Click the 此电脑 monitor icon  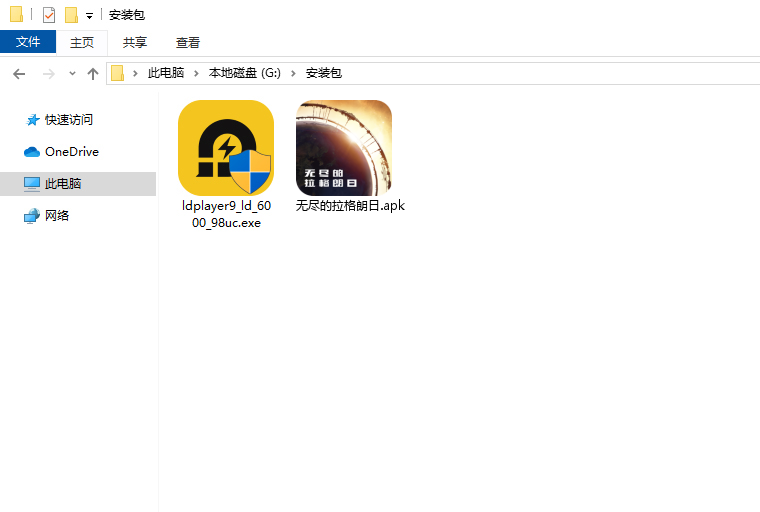point(32,184)
